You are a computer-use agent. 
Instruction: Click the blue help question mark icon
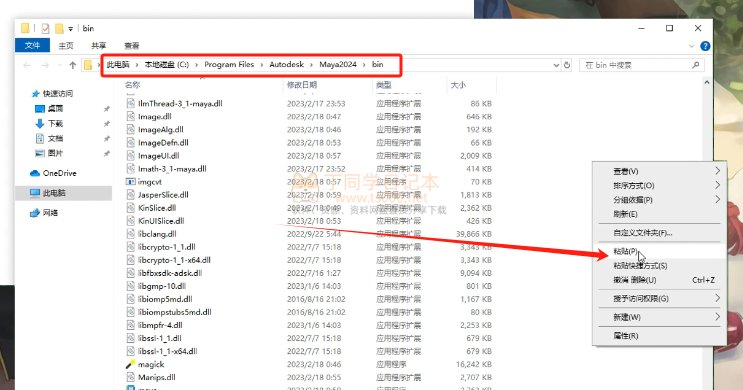pos(705,46)
